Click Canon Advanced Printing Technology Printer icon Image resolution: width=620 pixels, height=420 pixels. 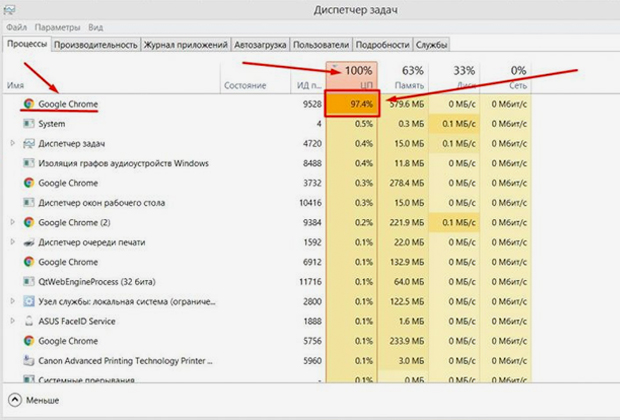point(28,360)
